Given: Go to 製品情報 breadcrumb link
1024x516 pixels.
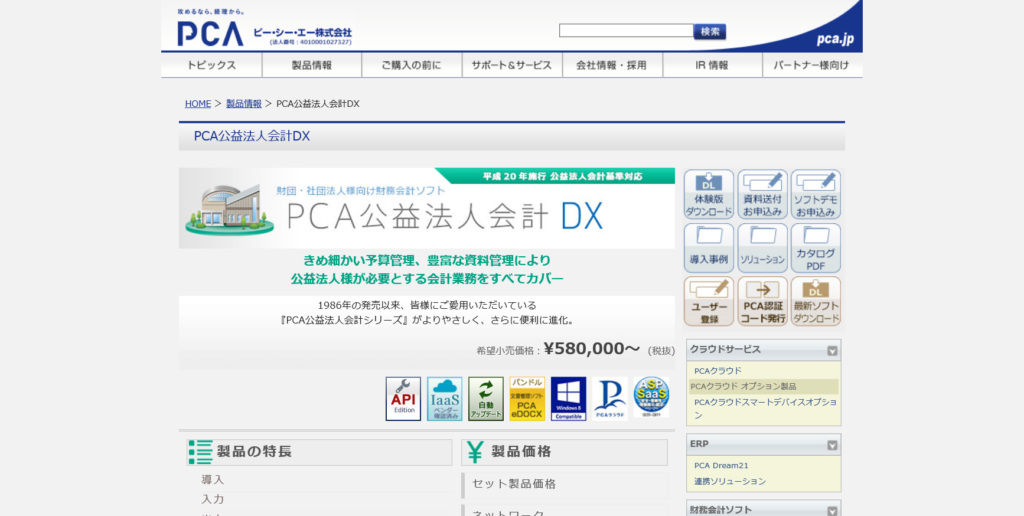Looking at the screenshot, I should point(244,104).
